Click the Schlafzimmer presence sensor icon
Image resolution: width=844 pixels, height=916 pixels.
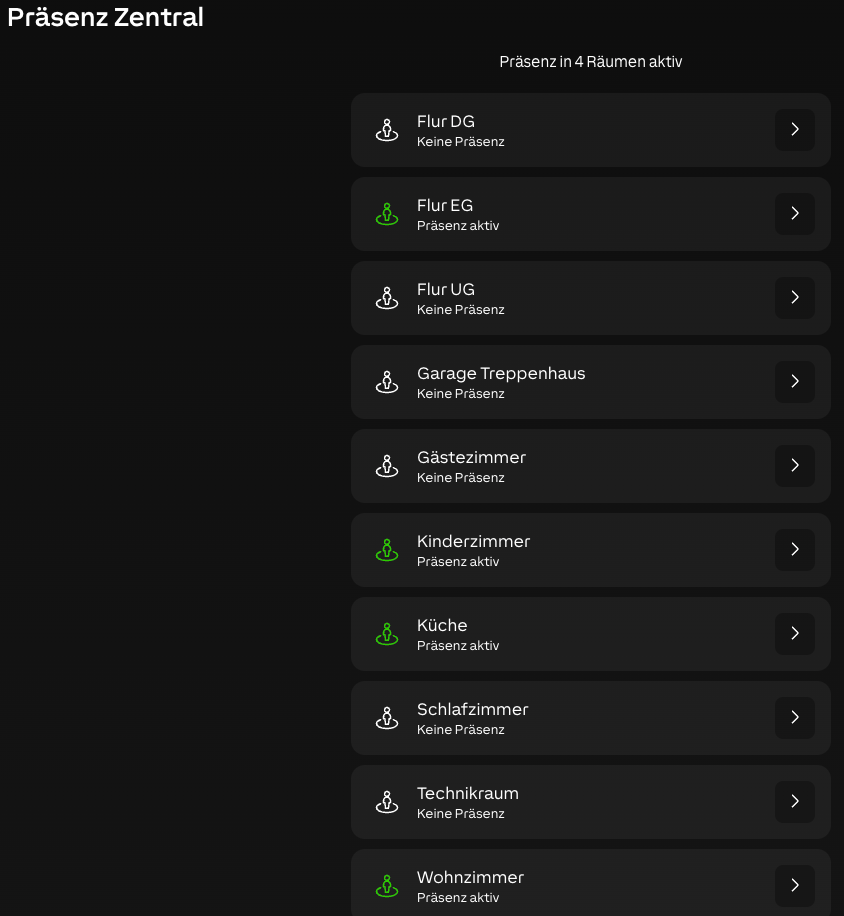click(x=387, y=718)
